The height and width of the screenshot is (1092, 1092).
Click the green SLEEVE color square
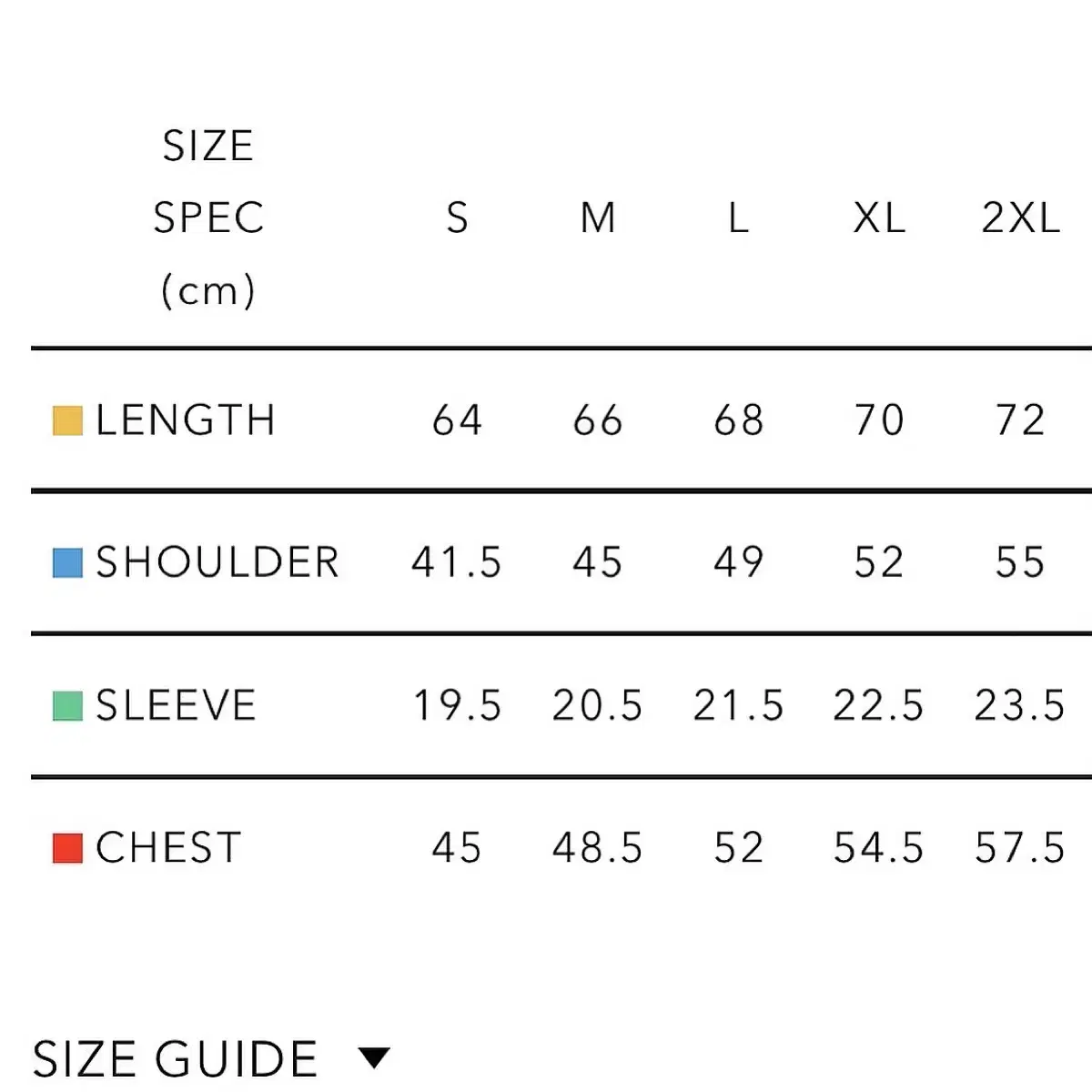[67, 706]
